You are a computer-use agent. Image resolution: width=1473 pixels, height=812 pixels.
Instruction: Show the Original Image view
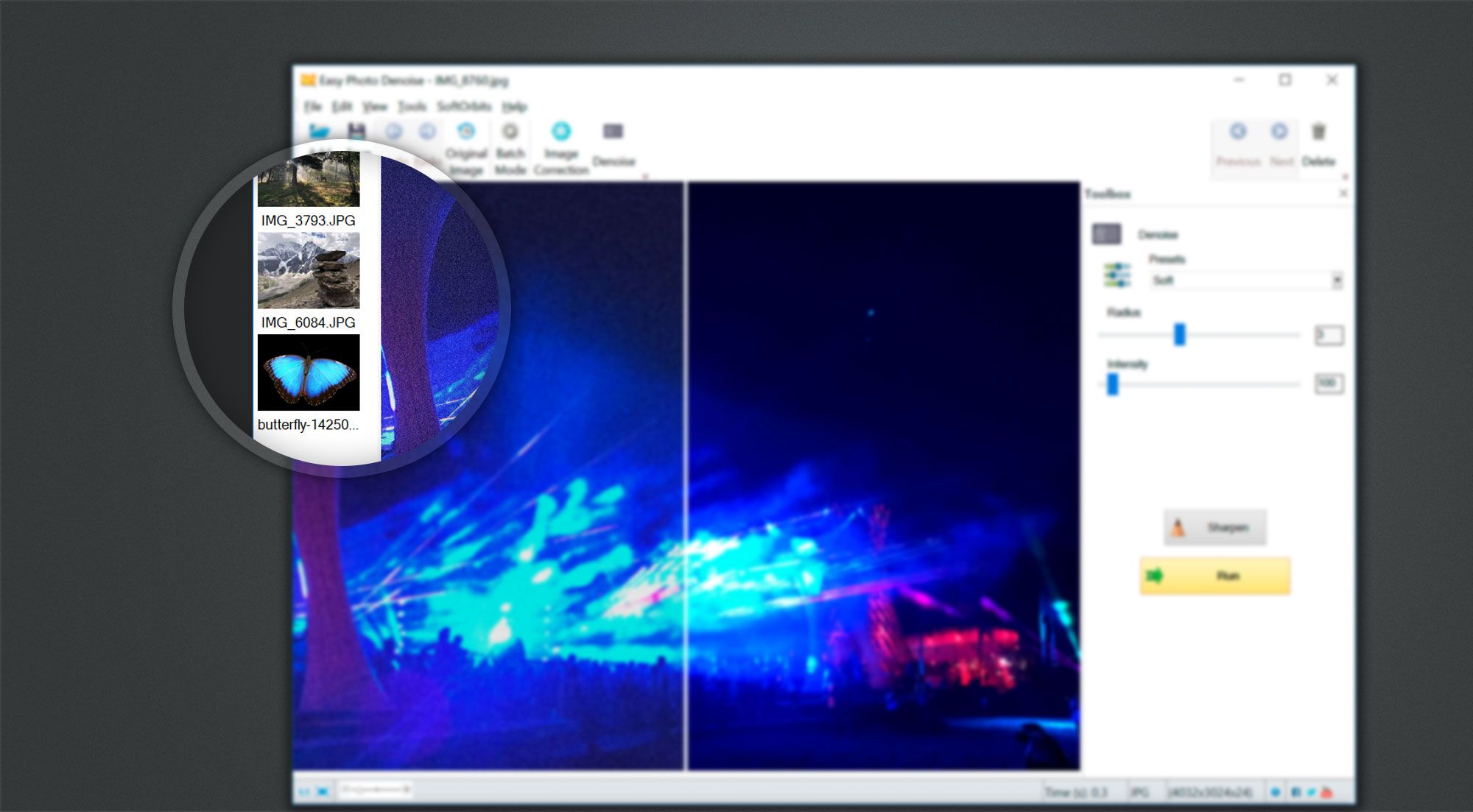click(x=466, y=149)
